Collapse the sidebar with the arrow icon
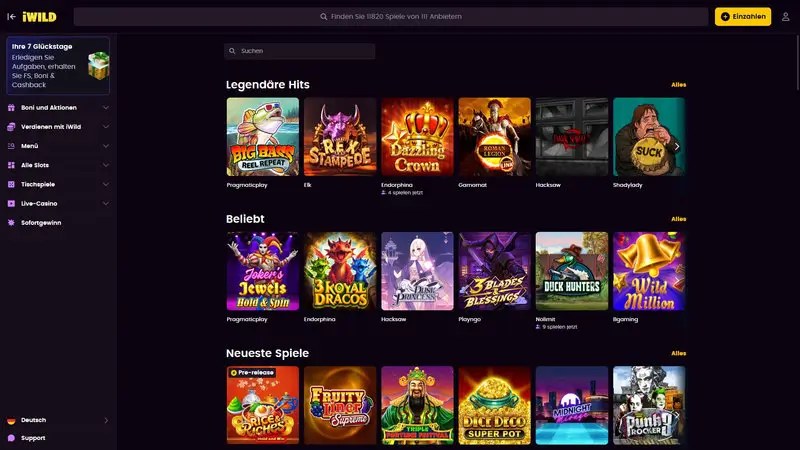 point(11,16)
